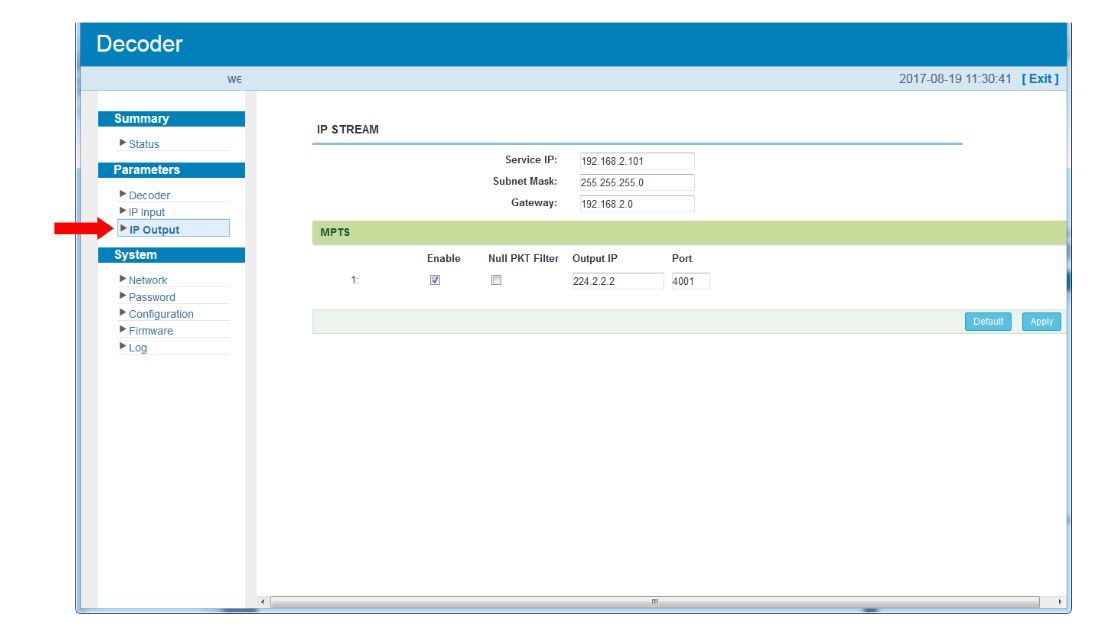Click the Gateway input field
The image size is (1115, 639).
635,204
